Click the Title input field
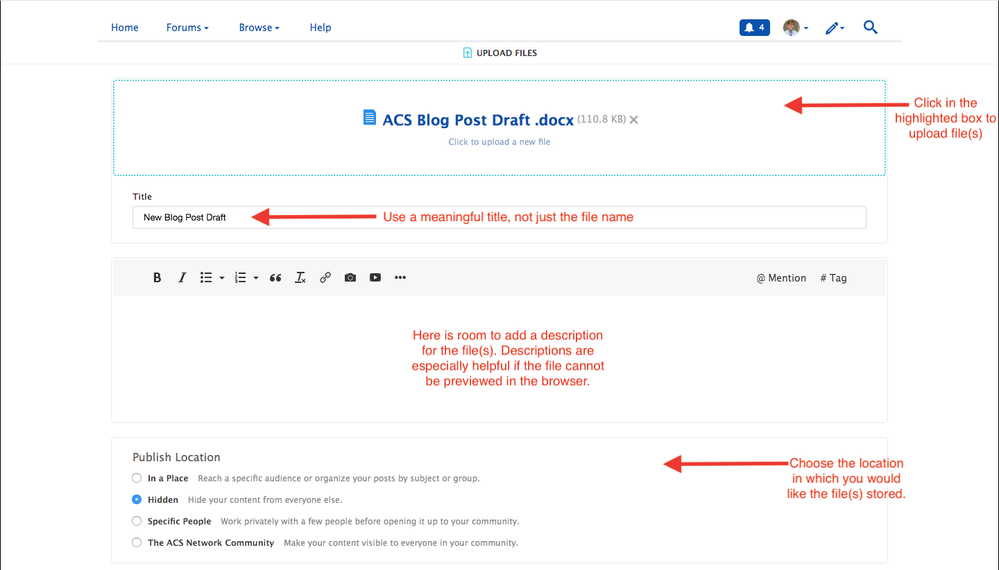This screenshot has height=570, width=999. 499,217
